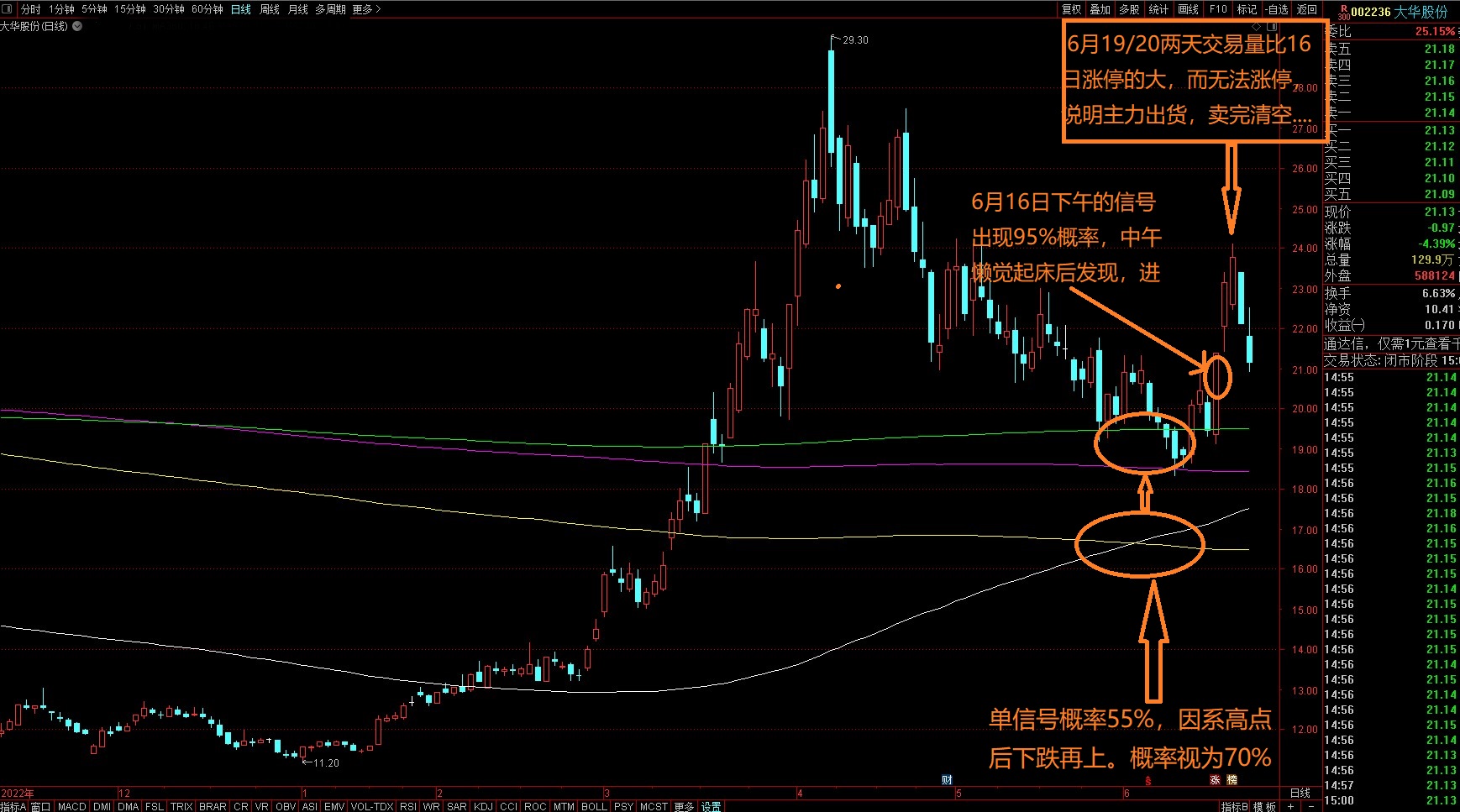
Task: Select the CR indicator
Action: (x=241, y=806)
